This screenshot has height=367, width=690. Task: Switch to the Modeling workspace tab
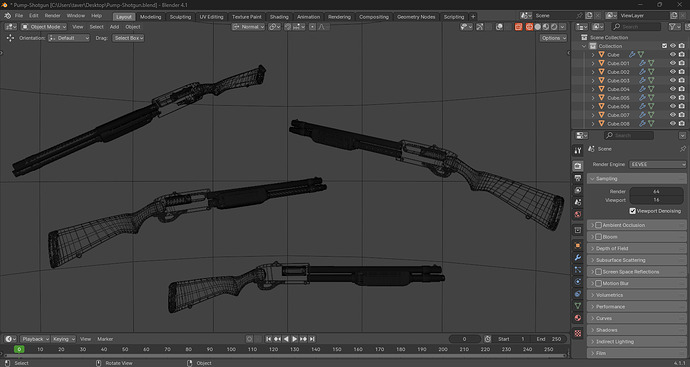150,17
